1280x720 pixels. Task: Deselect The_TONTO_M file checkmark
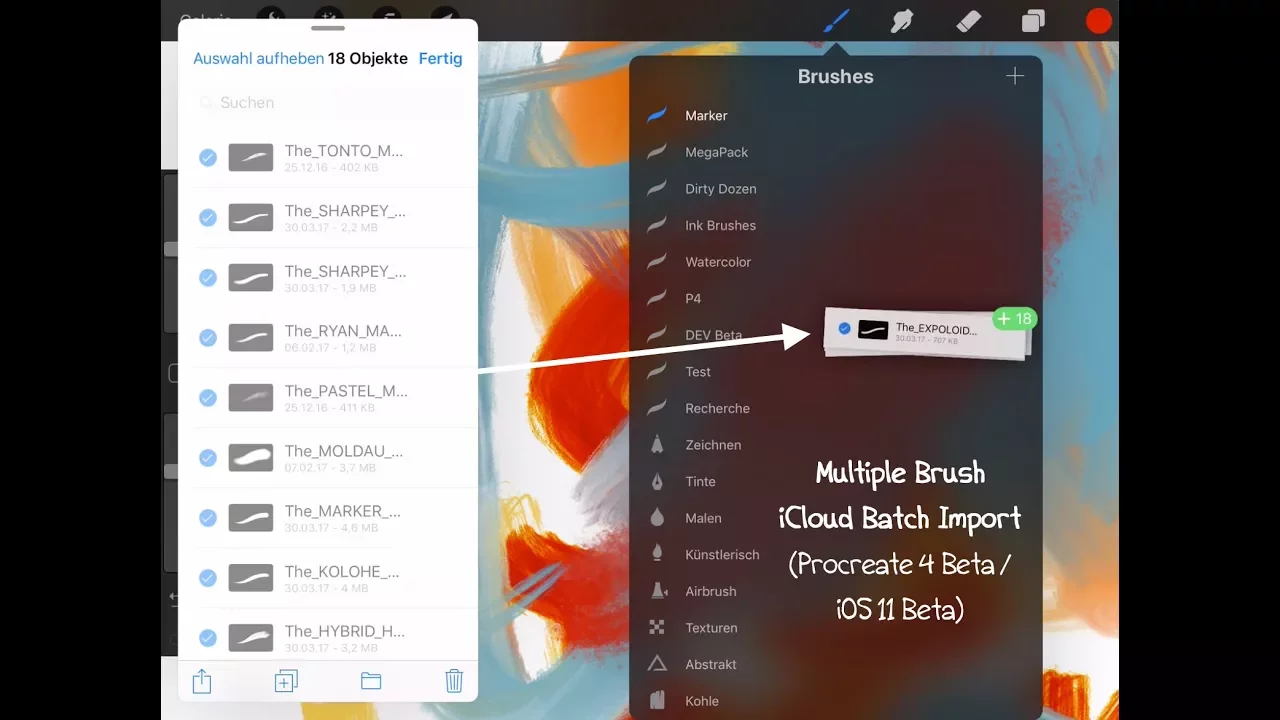(x=208, y=157)
